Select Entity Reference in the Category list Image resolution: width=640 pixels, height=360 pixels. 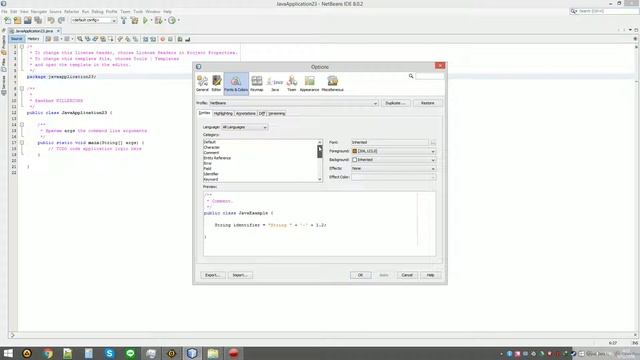(x=217, y=158)
